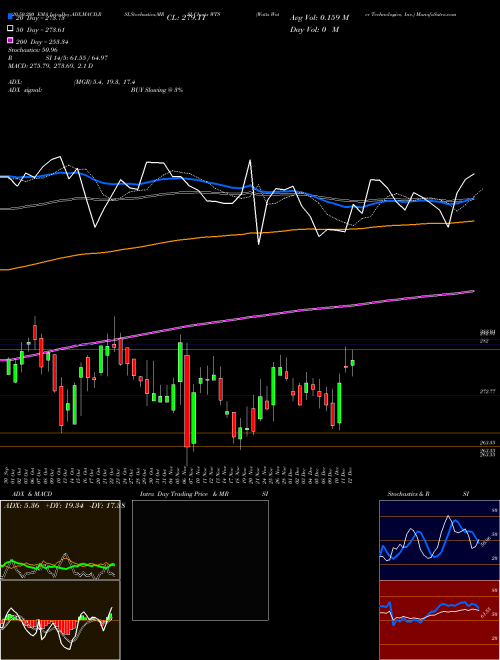
Task: Open the blue Stochastics chart panel
Action: tap(439, 540)
